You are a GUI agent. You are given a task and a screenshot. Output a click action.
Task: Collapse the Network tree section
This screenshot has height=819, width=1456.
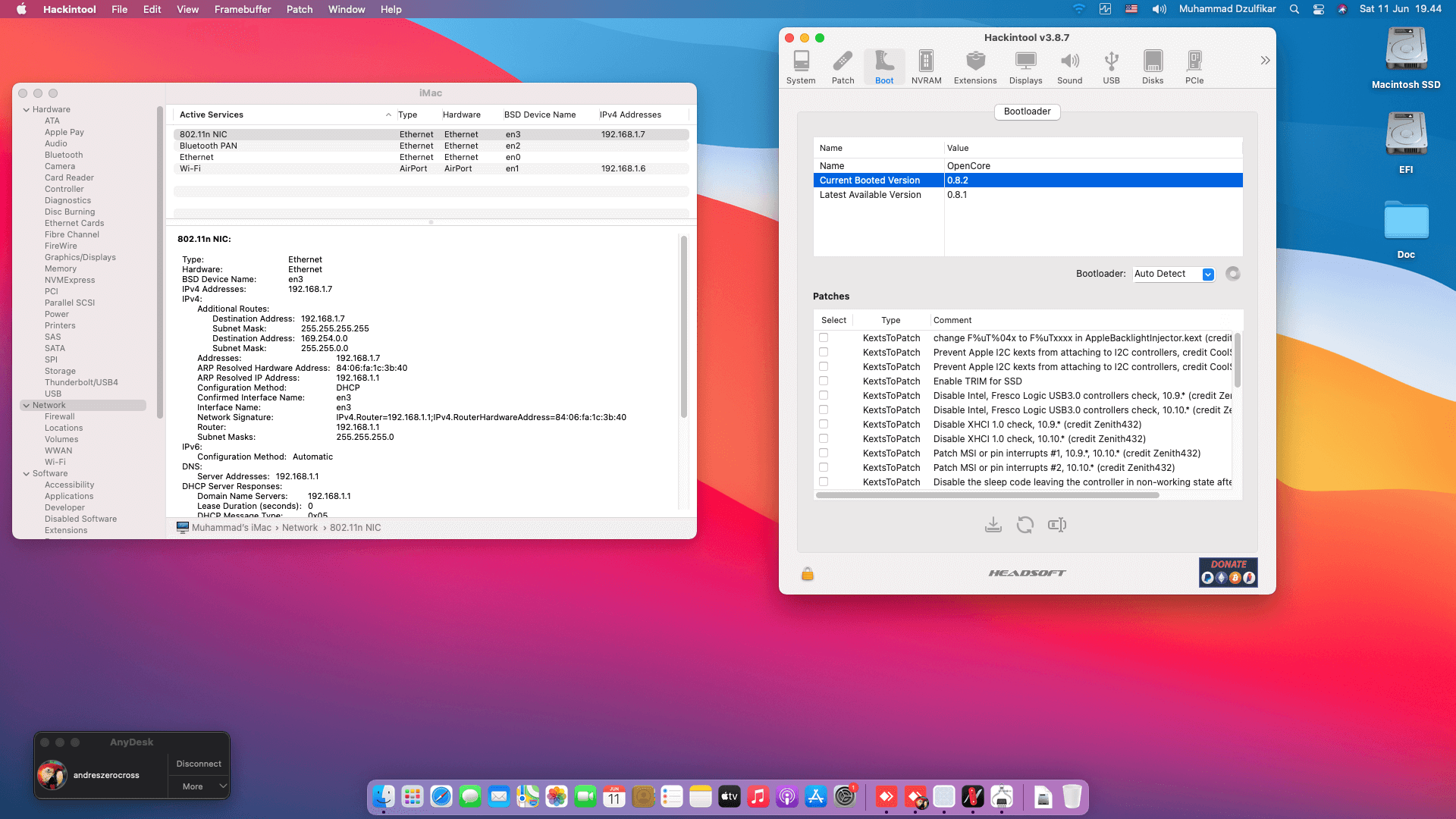pyautogui.click(x=26, y=406)
